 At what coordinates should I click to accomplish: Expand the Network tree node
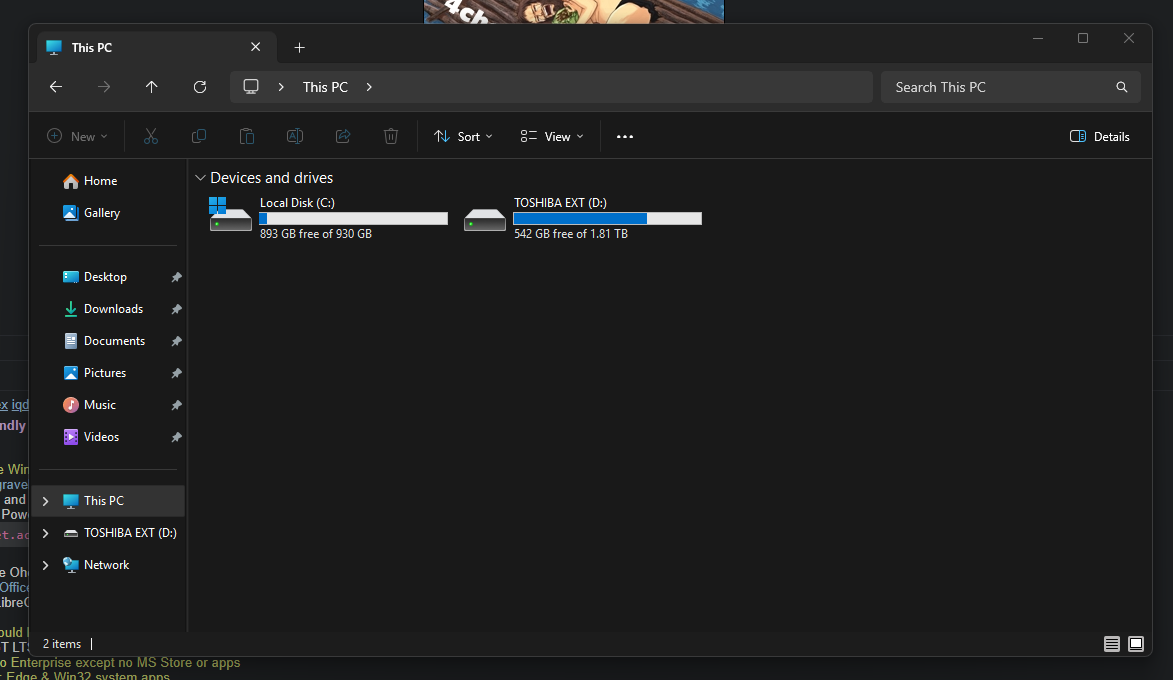pos(46,566)
